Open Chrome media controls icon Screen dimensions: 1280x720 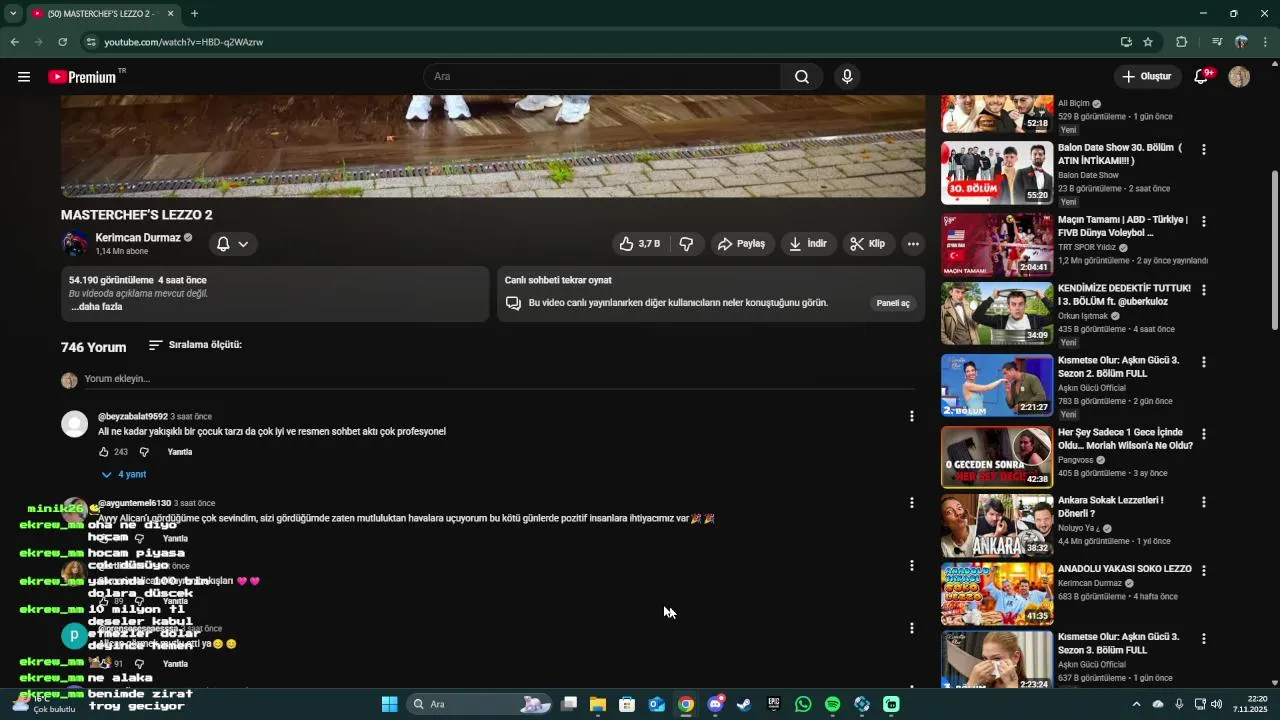point(1216,42)
